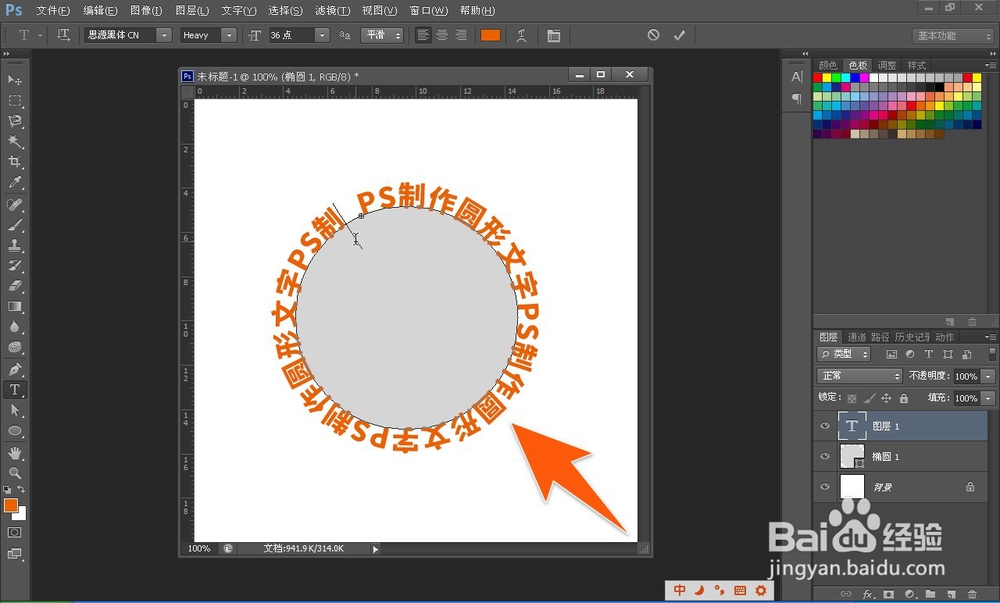The height and width of the screenshot is (603, 1000).
Task: Toggle the layer filter switch
Action: [x=992, y=354]
